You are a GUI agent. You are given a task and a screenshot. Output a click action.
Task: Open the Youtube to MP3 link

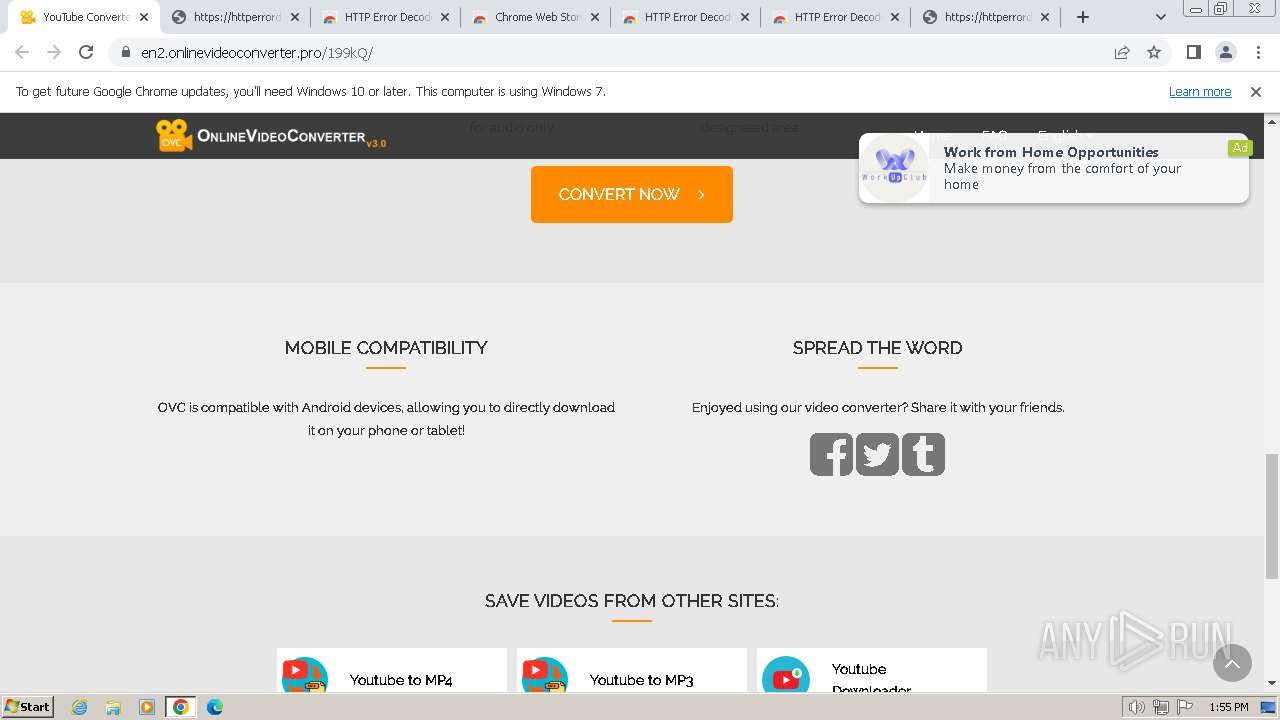641,680
